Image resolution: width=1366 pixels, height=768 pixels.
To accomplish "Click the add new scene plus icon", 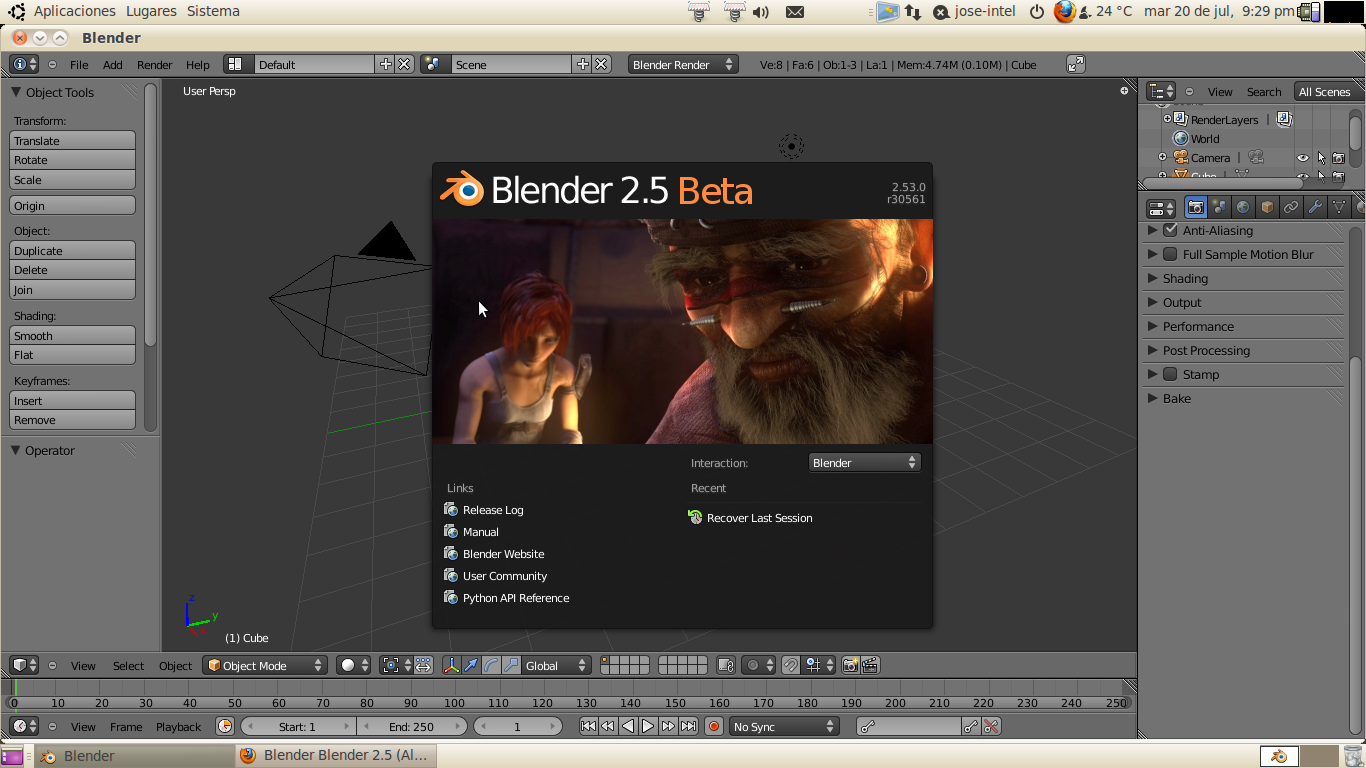I will coord(583,64).
